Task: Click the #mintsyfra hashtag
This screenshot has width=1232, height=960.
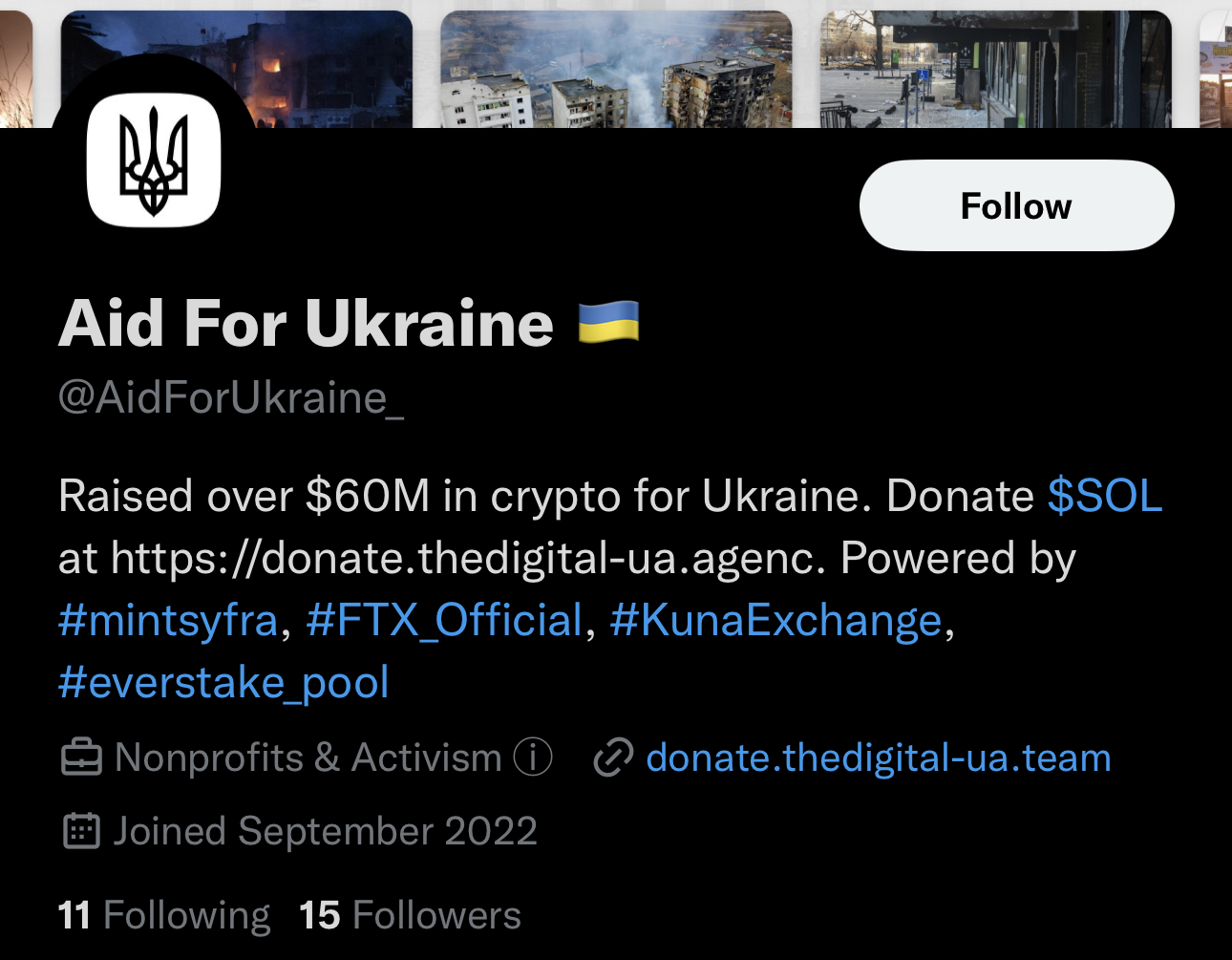Action: (x=167, y=620)
